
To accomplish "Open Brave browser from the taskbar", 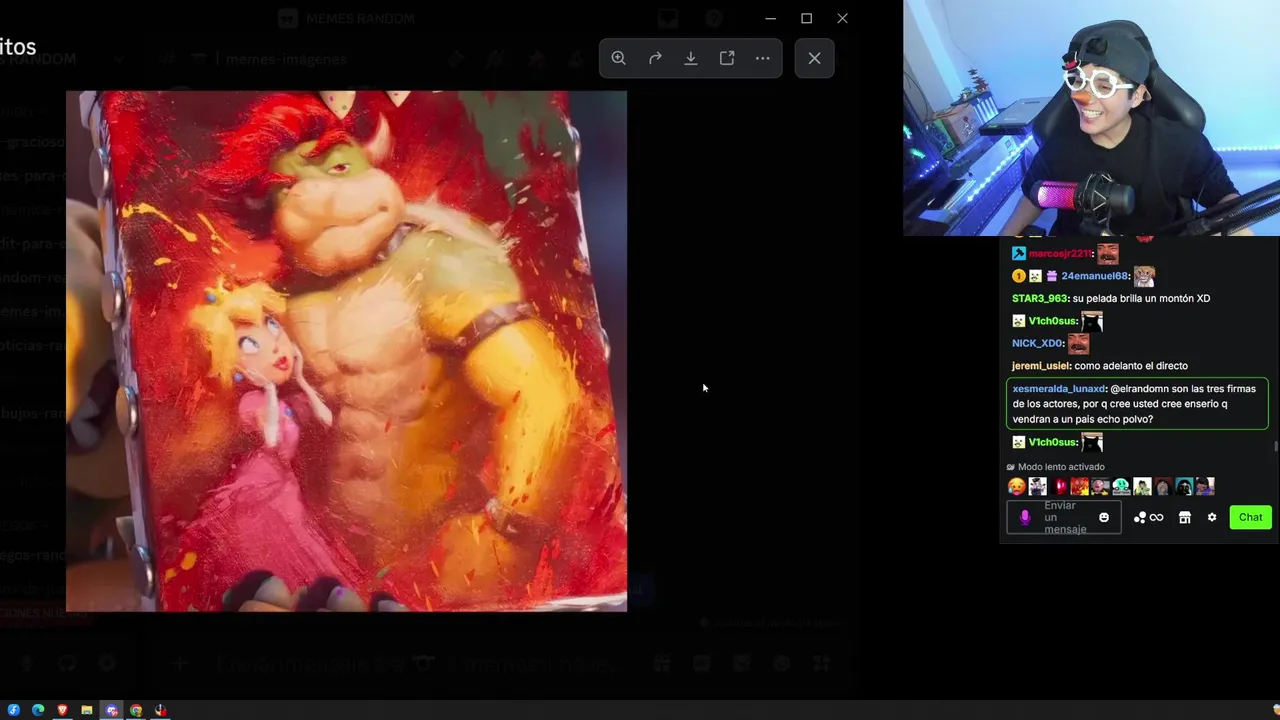I will [62, 710].
